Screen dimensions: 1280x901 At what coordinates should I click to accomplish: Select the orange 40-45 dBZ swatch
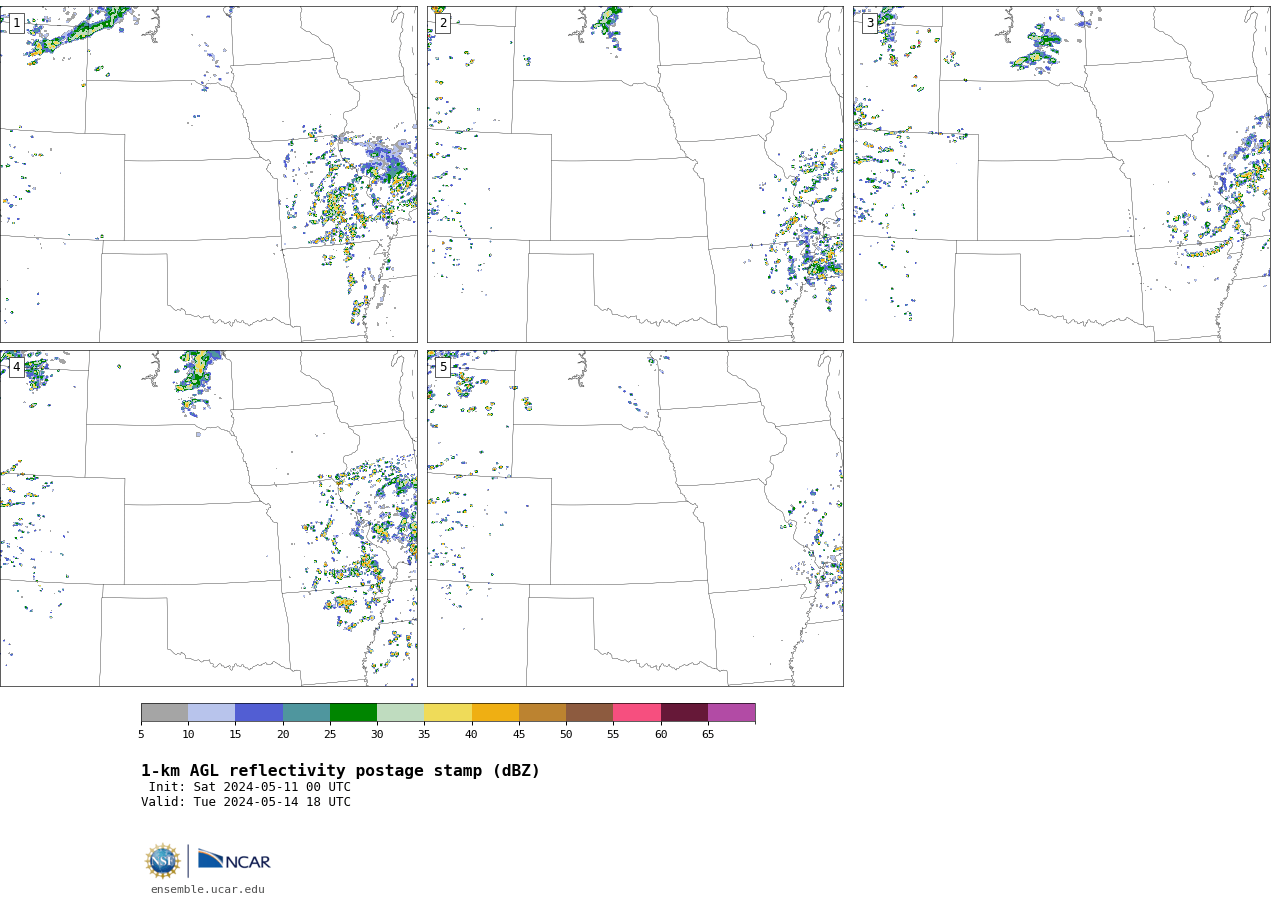click(495, 713)
